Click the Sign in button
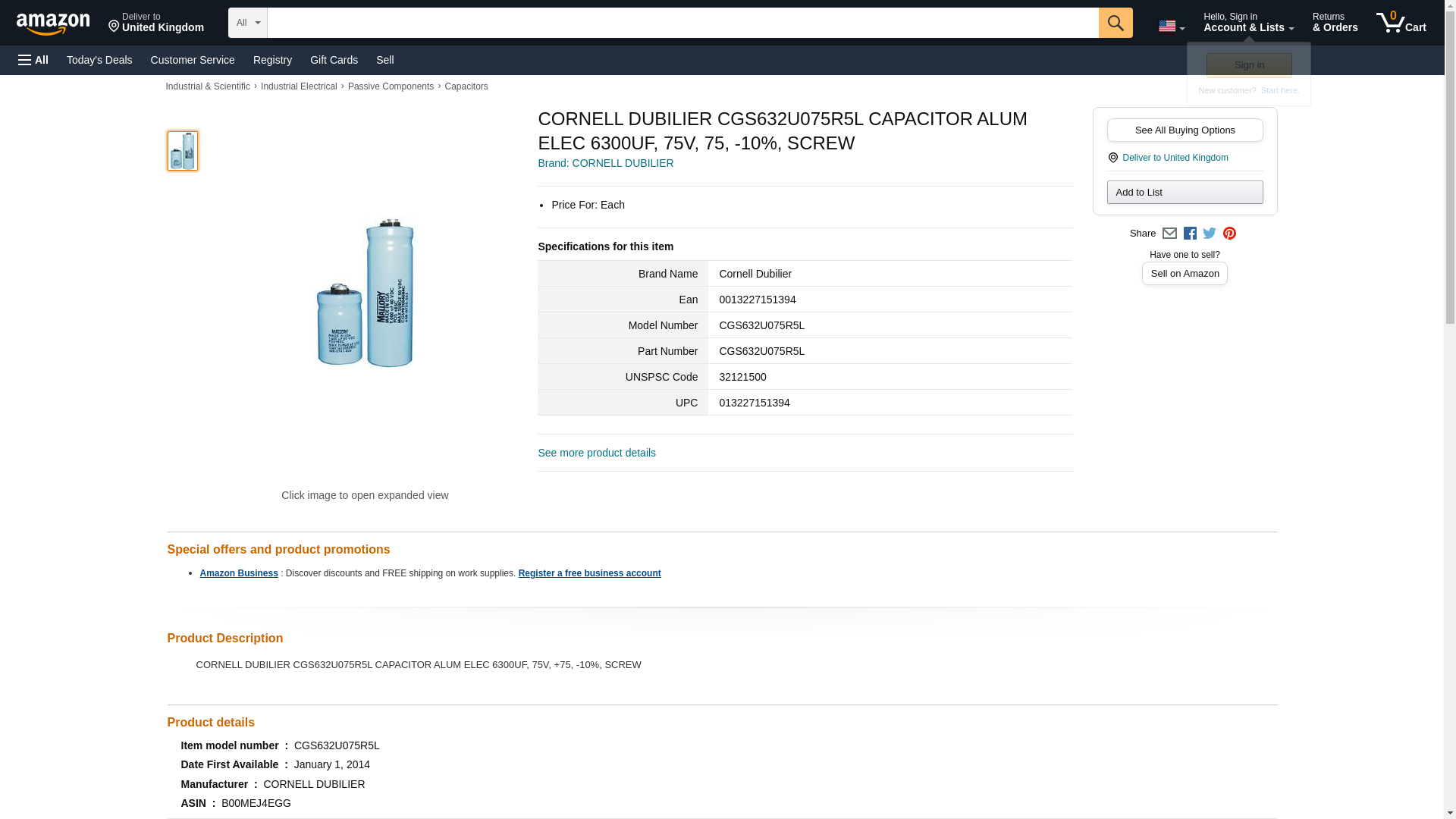 tap(1249, 65)
